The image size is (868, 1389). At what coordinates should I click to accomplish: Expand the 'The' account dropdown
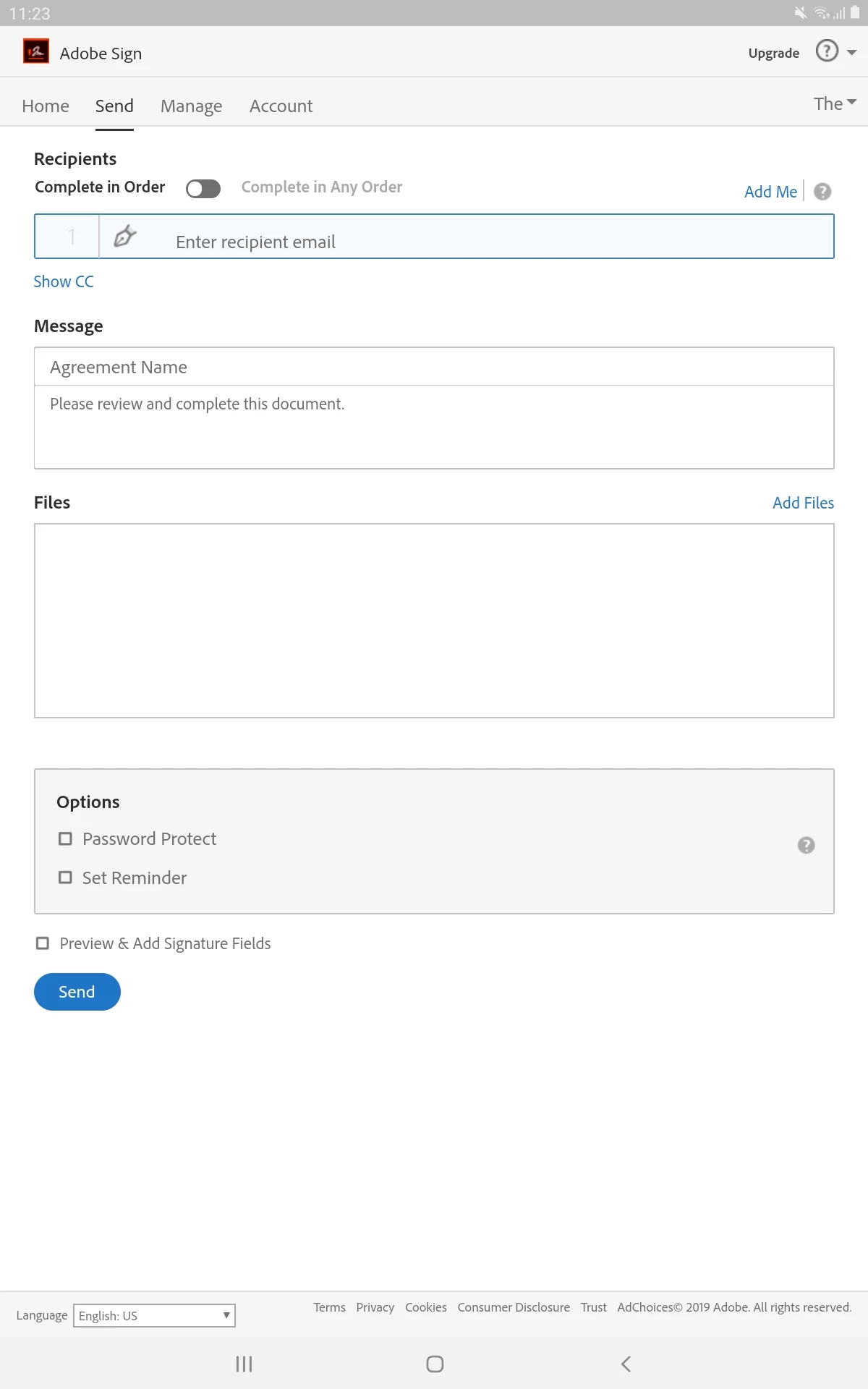(x=835, y=103)
